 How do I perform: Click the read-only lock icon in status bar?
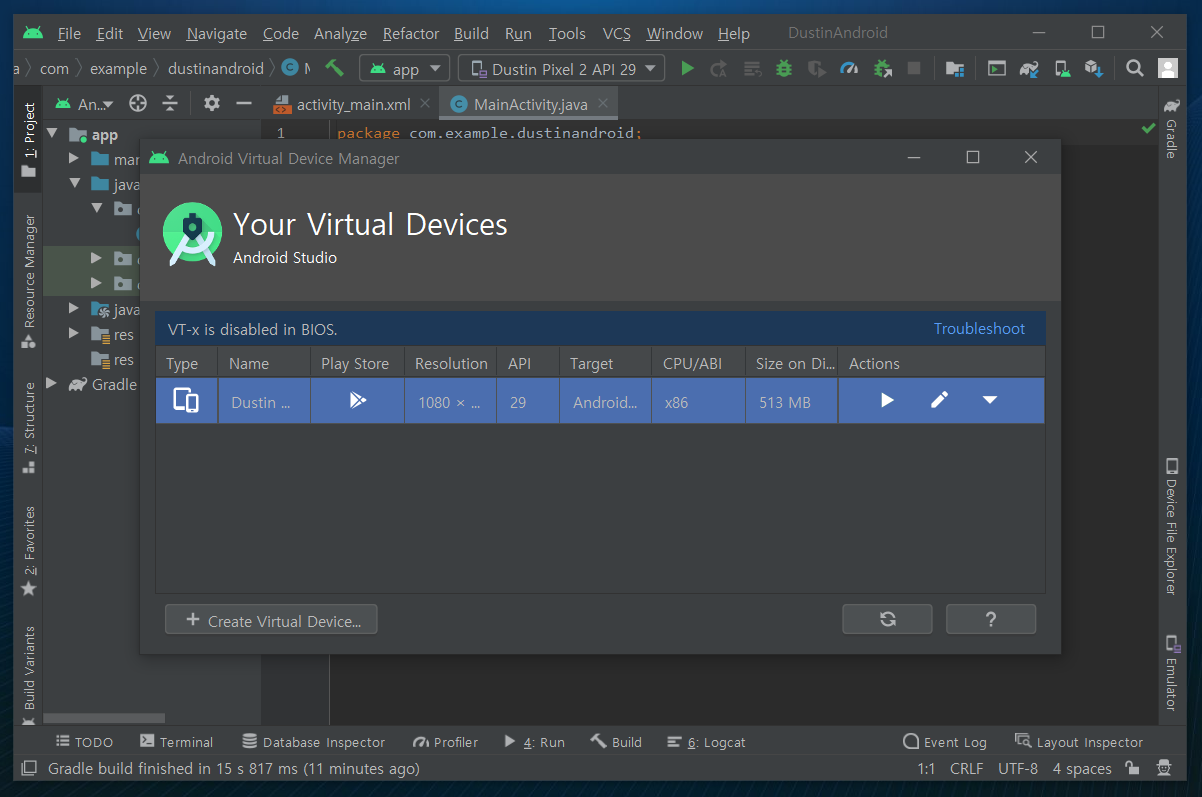point(1132,768)
